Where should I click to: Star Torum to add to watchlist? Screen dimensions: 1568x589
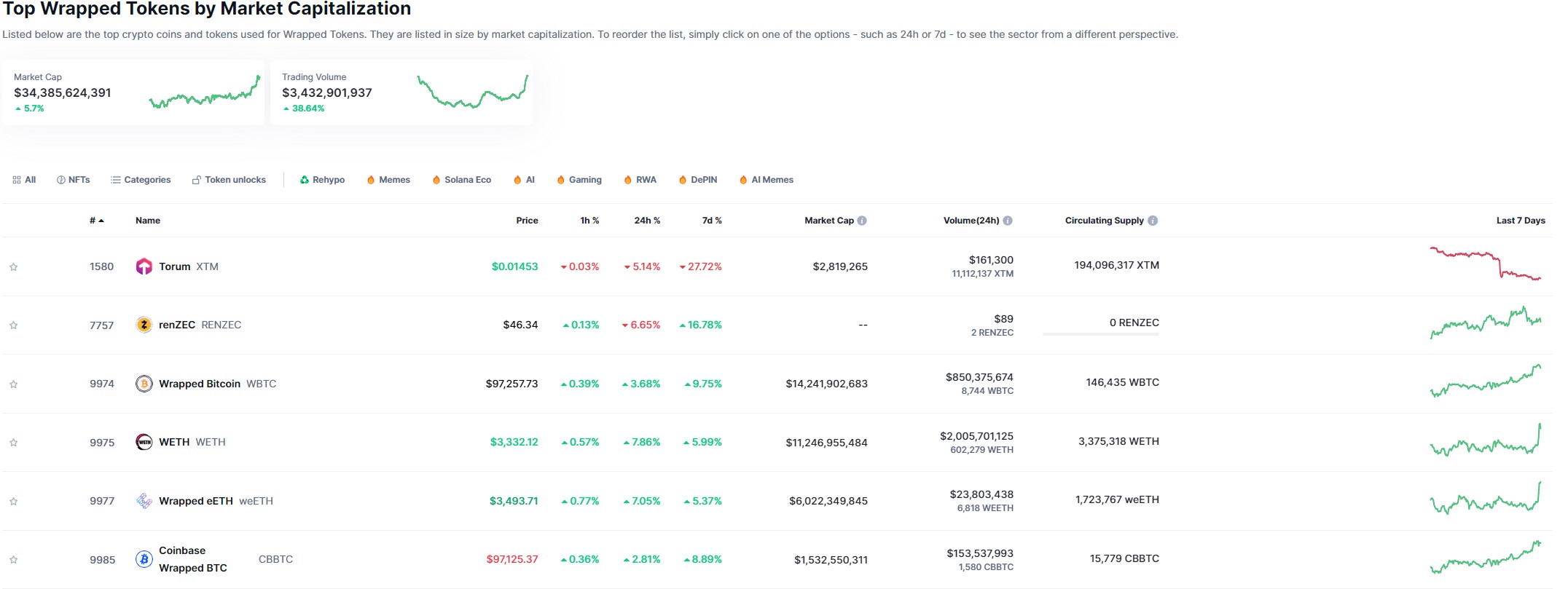pos(13,267)
